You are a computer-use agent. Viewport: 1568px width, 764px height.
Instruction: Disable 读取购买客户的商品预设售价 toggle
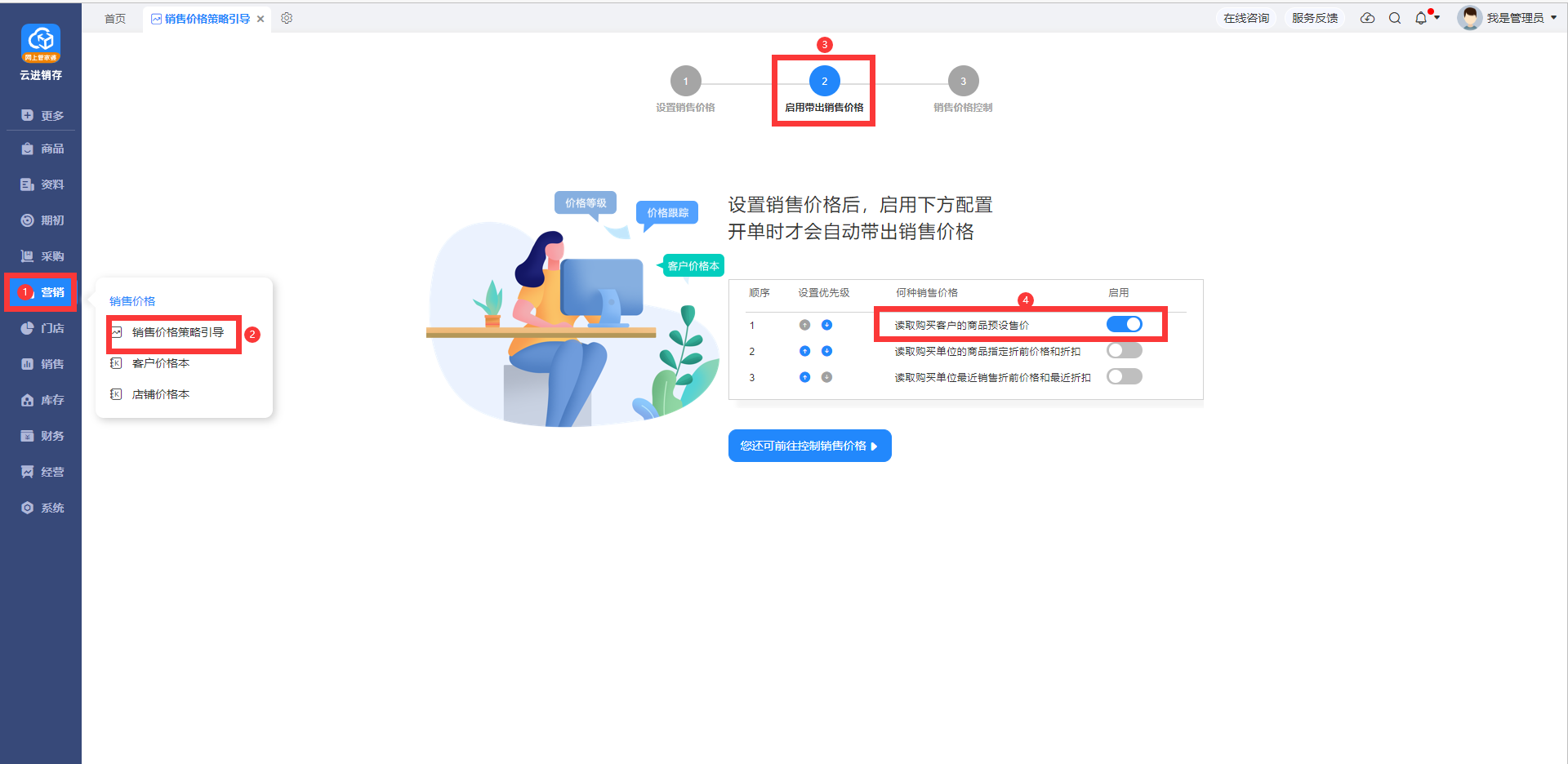[1125, 324]
